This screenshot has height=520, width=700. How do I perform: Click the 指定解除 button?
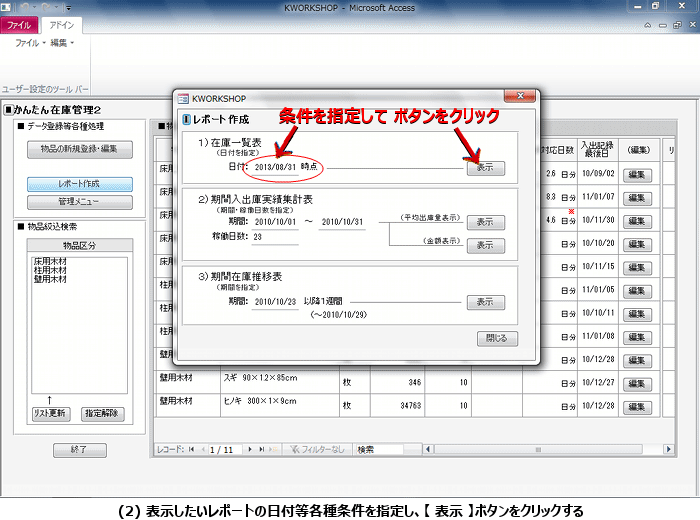pyautogui.click(x=102, y=414)
